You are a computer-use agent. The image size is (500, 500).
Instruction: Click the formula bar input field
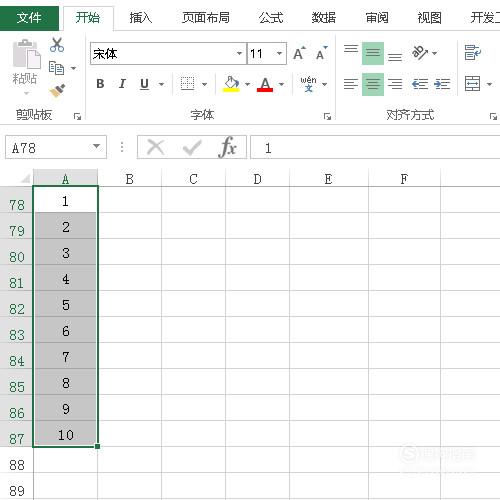[x=375, y=147]
